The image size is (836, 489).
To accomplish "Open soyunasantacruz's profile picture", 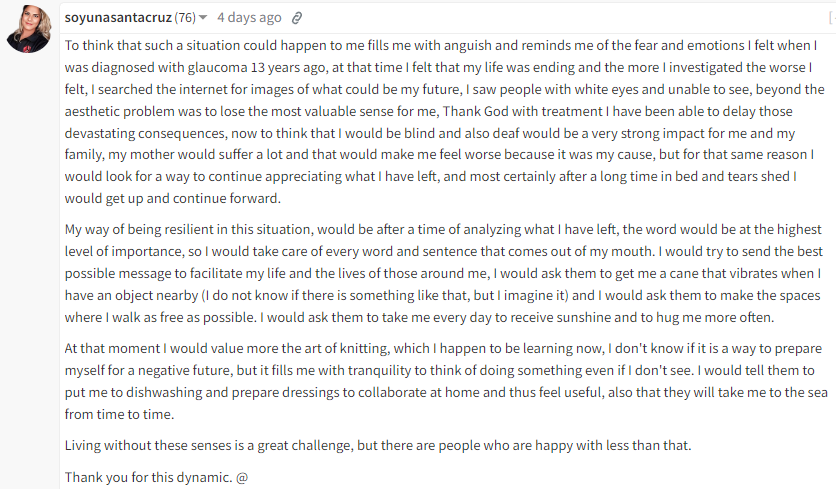I will point(29,29).
